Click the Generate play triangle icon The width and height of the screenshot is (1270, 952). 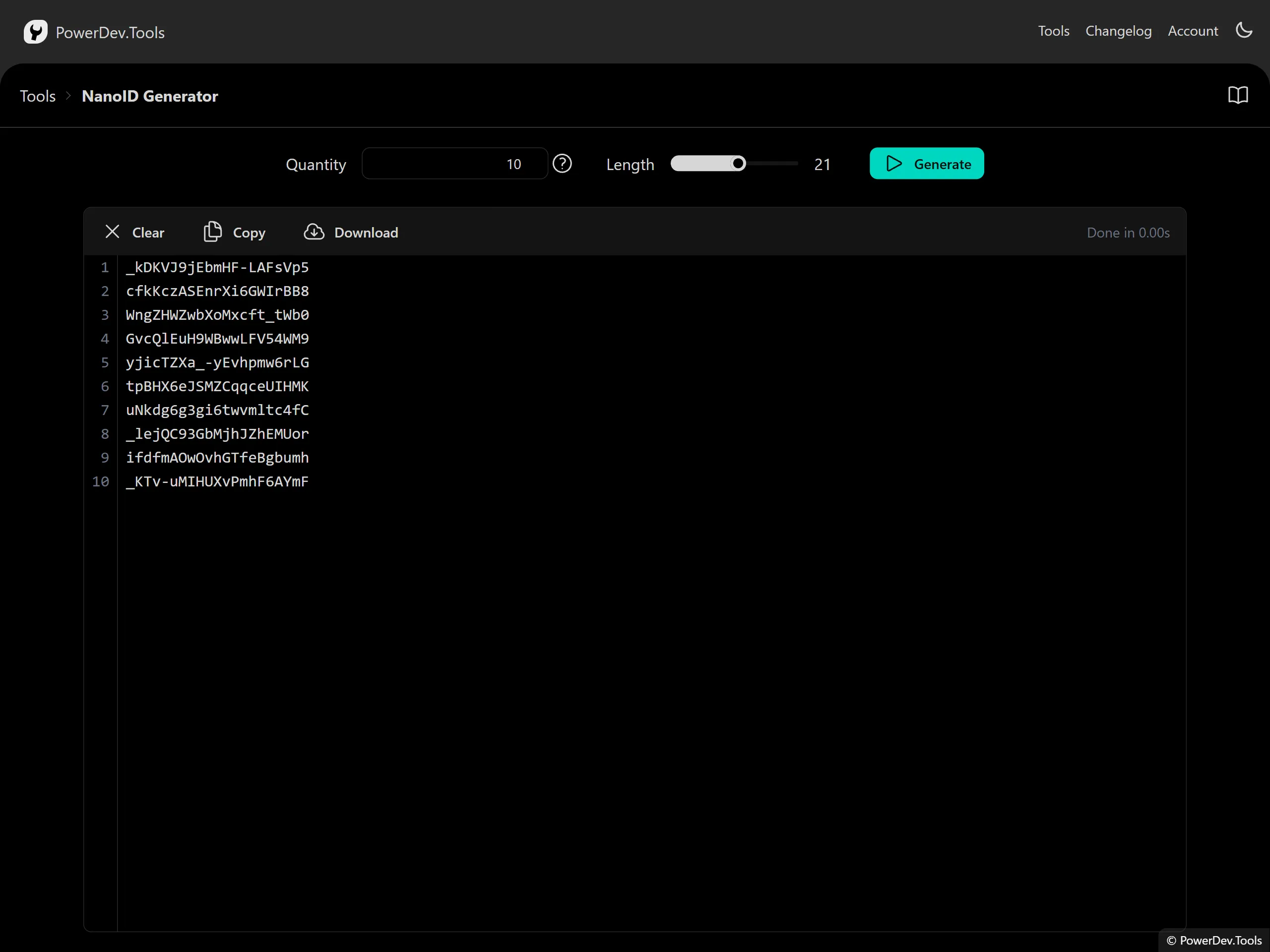[894, 164]
